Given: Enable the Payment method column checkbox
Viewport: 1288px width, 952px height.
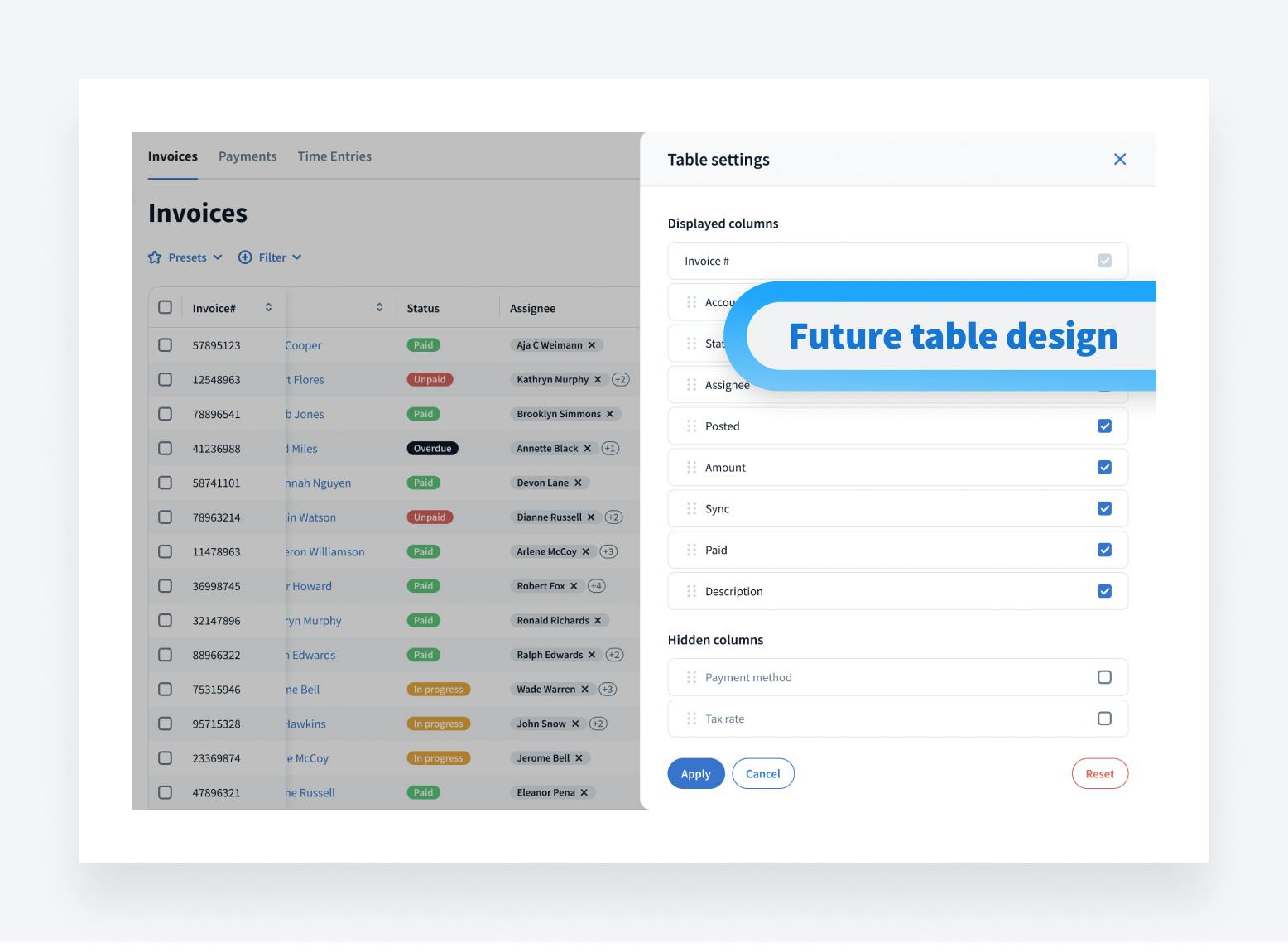Looking at the screenshot, I should [x=1104, y=677].
